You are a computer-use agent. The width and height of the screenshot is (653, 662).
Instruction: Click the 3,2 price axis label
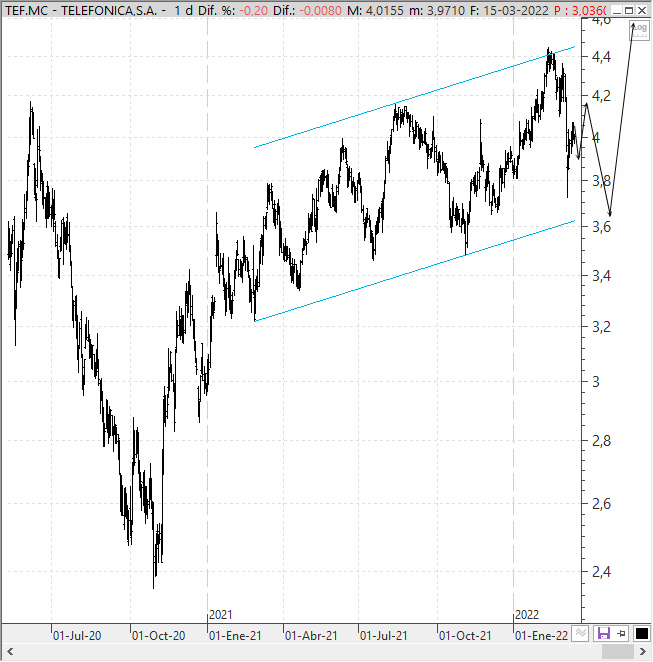[602, 326]
